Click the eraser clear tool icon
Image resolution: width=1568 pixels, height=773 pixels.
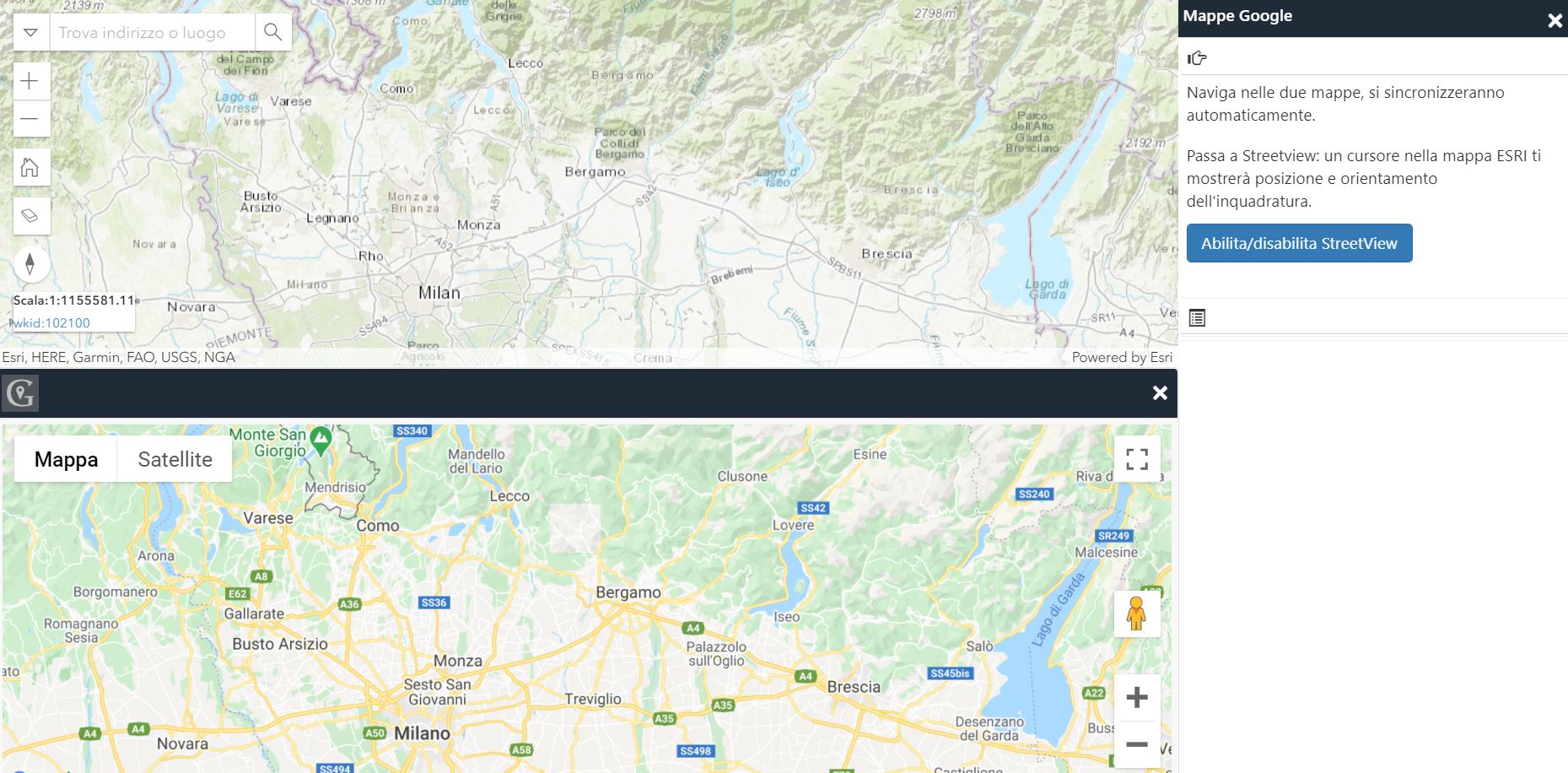coord(30,215)
